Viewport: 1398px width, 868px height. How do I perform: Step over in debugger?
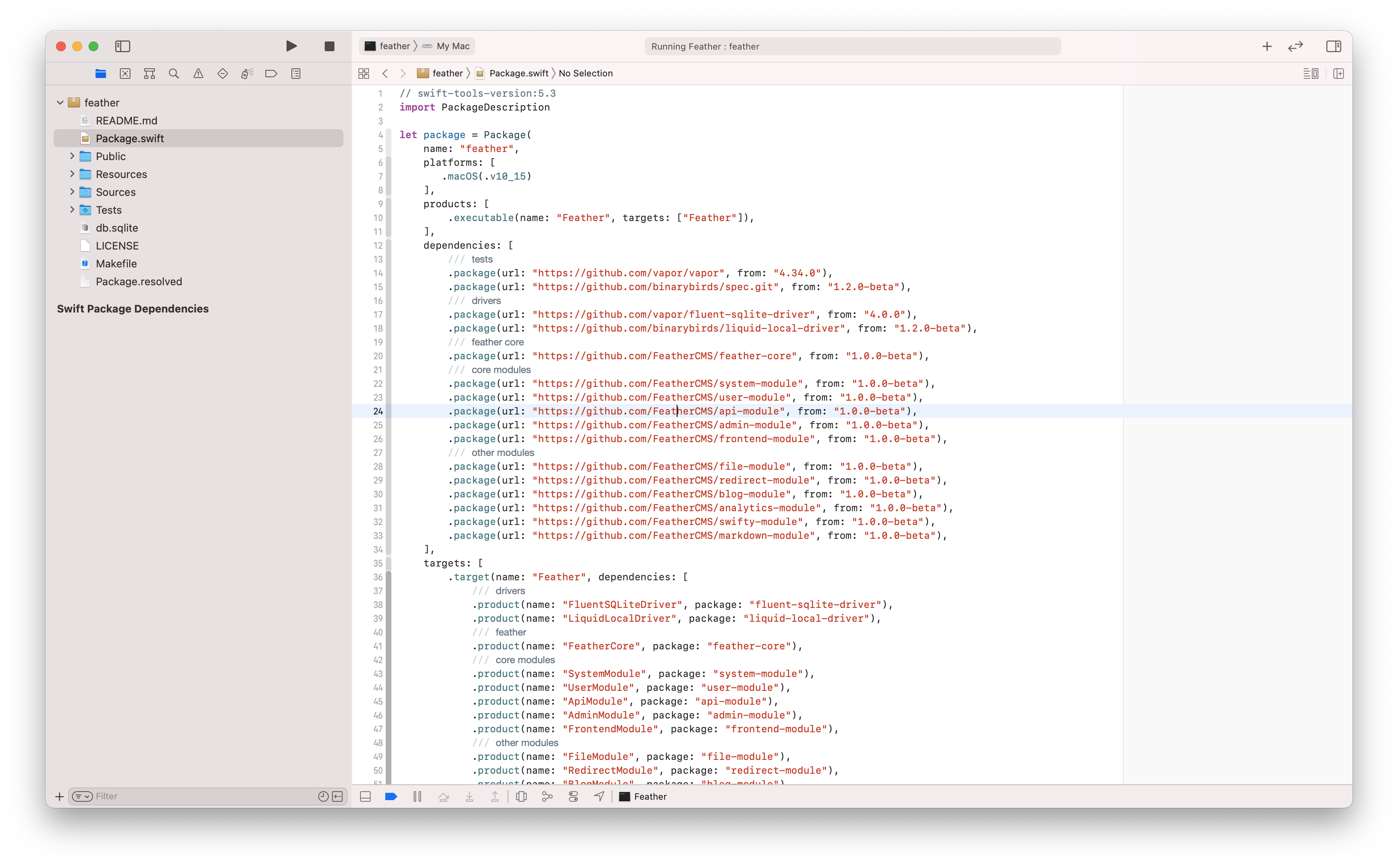[443, 797]
